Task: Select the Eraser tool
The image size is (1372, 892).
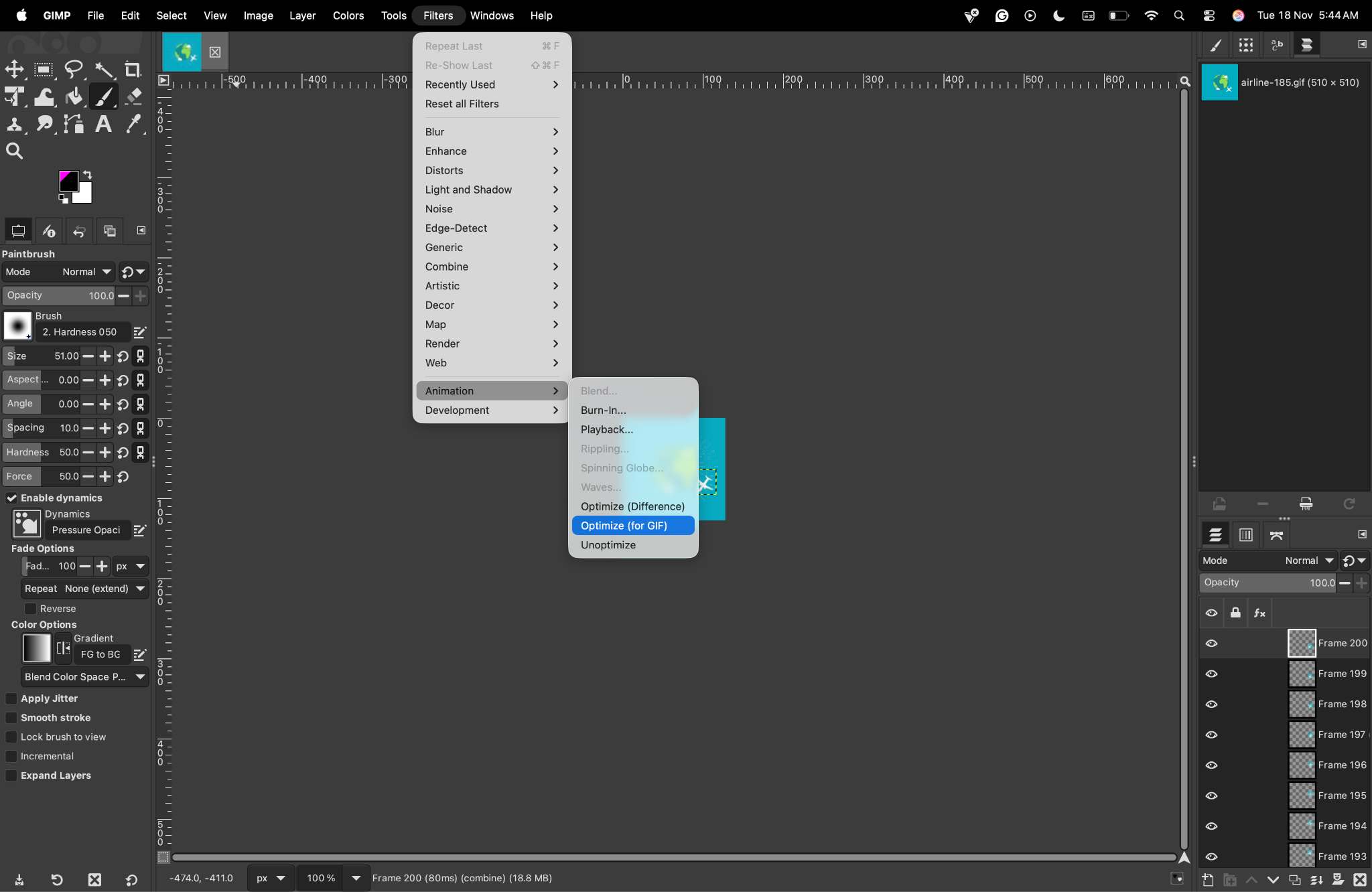Action: coord(133,96)
